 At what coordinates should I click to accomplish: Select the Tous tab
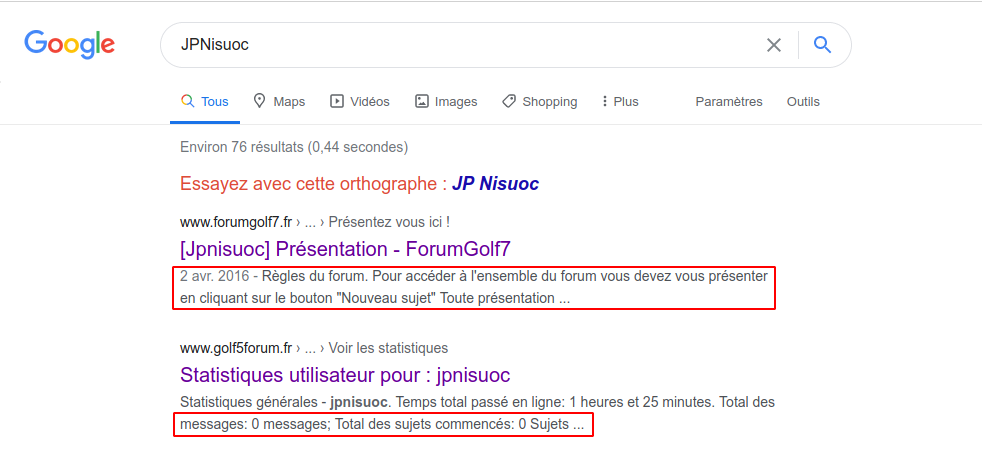pyautogui.click(x=205, y=101)
